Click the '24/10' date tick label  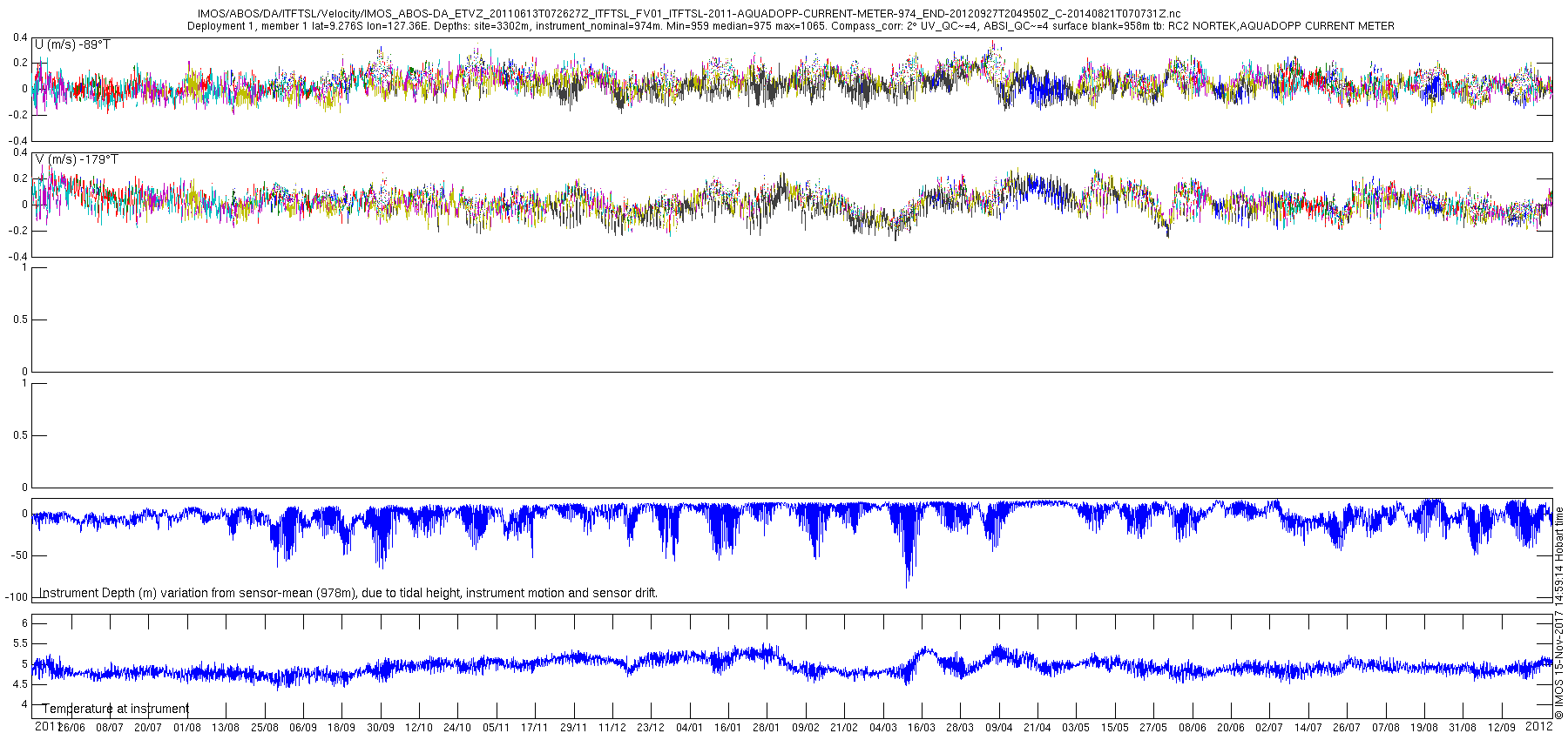(457, 728)
